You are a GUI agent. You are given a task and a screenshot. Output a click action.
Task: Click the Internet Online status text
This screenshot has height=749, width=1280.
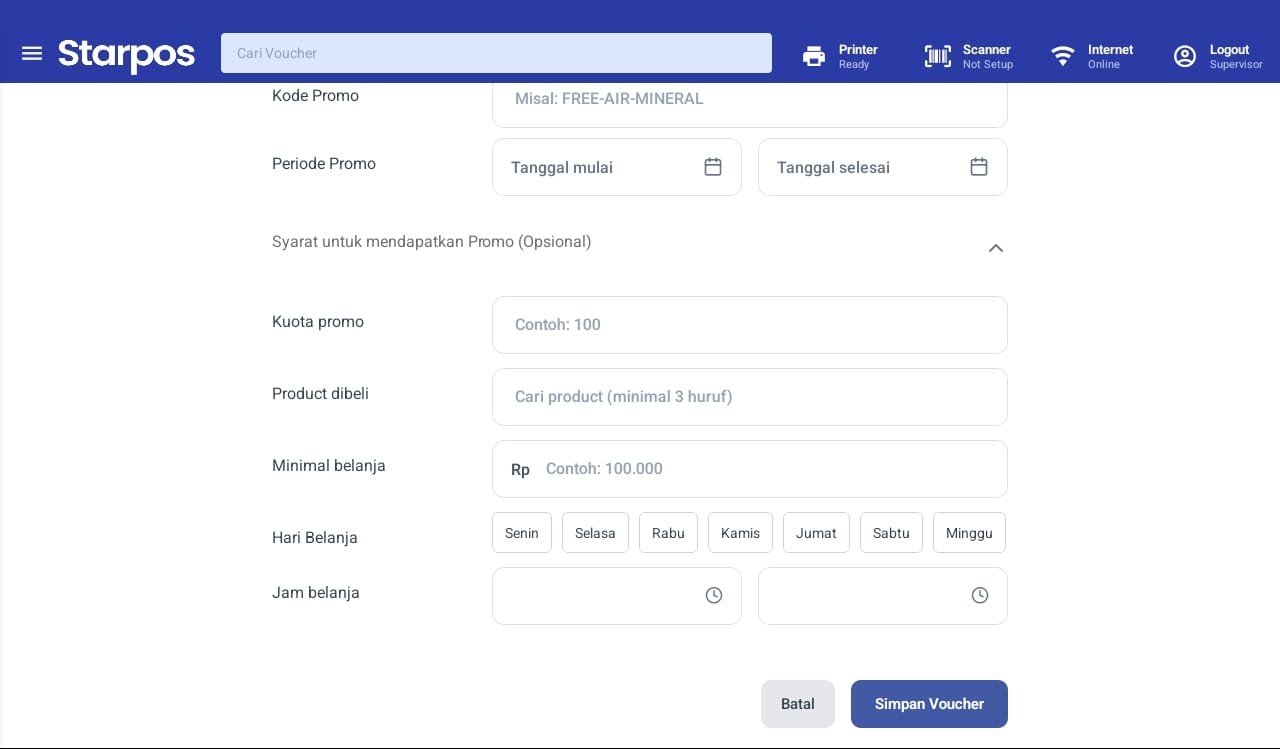[1110, 56]
